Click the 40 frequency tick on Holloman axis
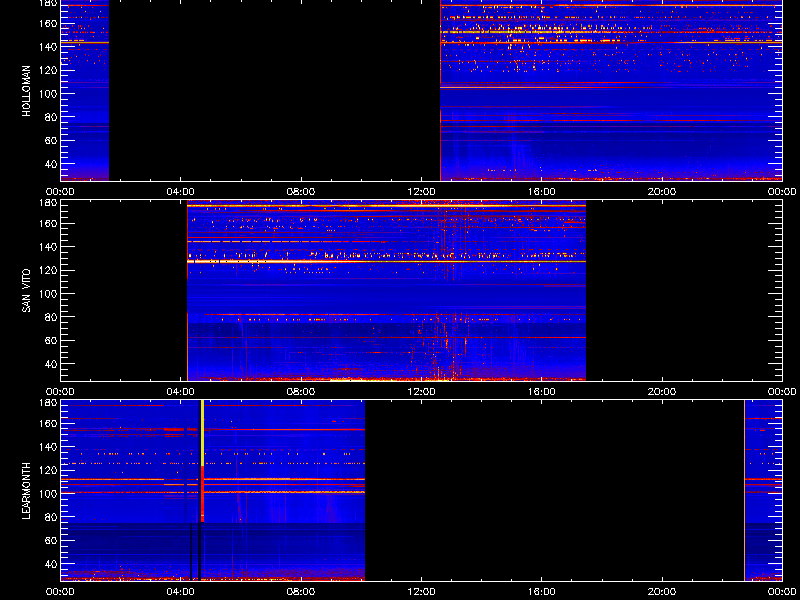This screenshot has height=600, width=800. 51,164
